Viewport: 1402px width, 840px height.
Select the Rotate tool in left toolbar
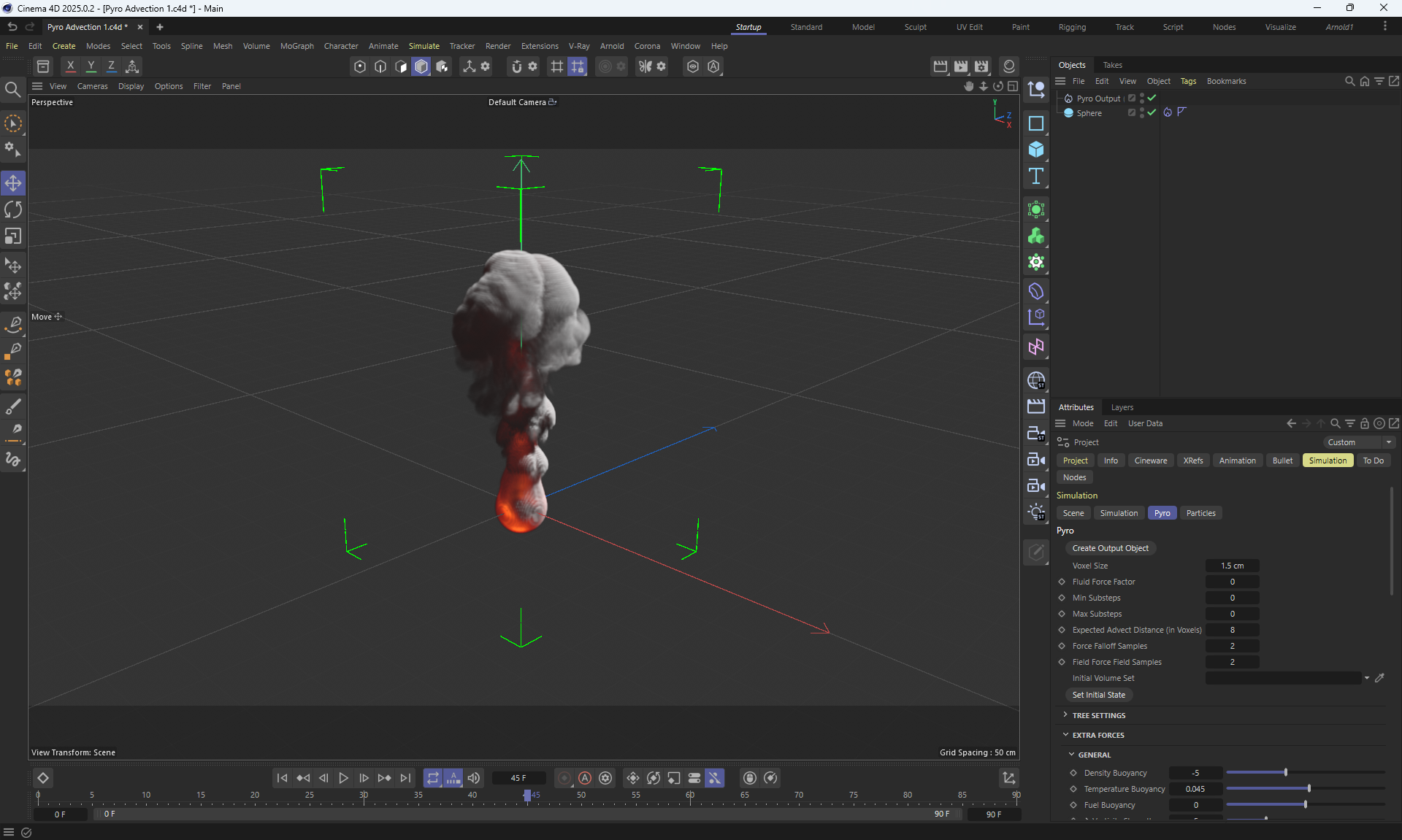pos(13,210)
